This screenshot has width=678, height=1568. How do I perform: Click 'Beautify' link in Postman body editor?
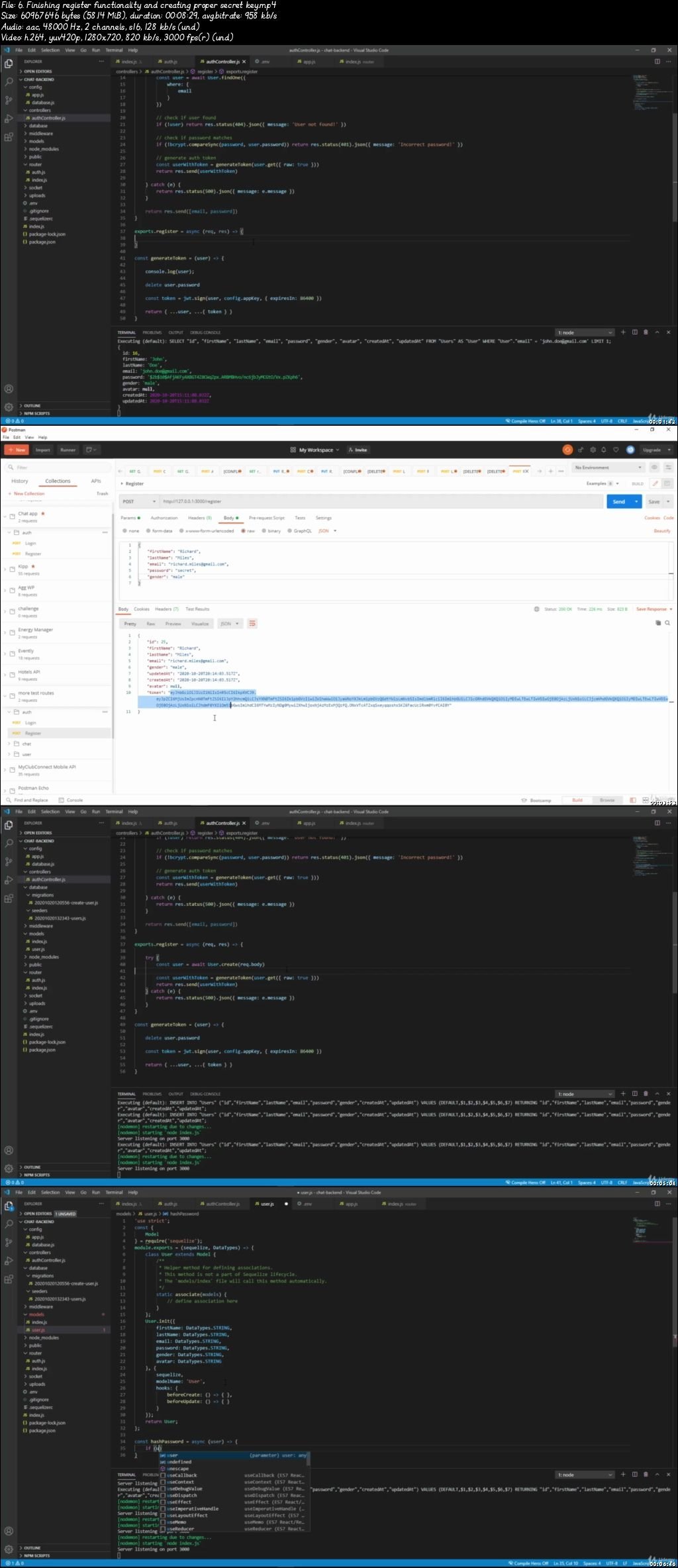[x=662, y=531]
